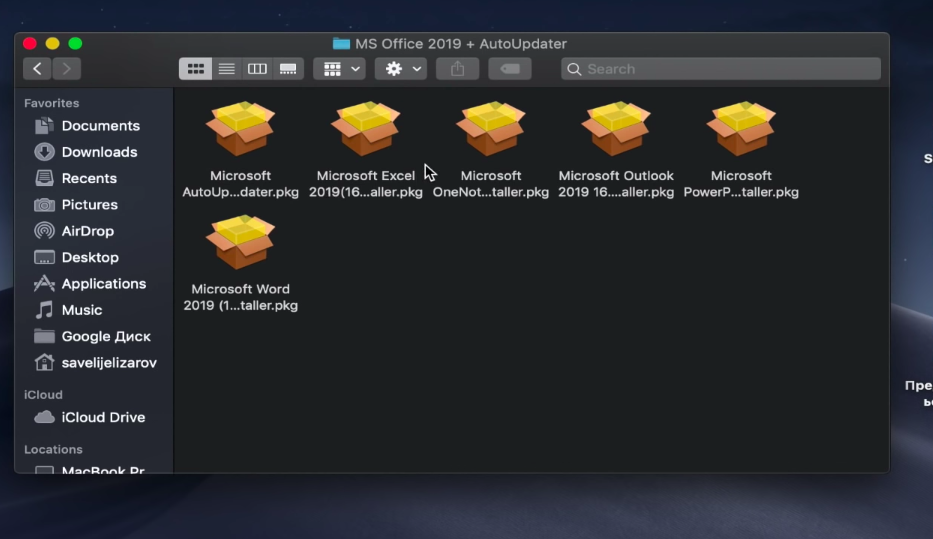Image resolution: width=933 pixels, height=539 pixels.
Task: Switch to list view
Action: [227, 69]
